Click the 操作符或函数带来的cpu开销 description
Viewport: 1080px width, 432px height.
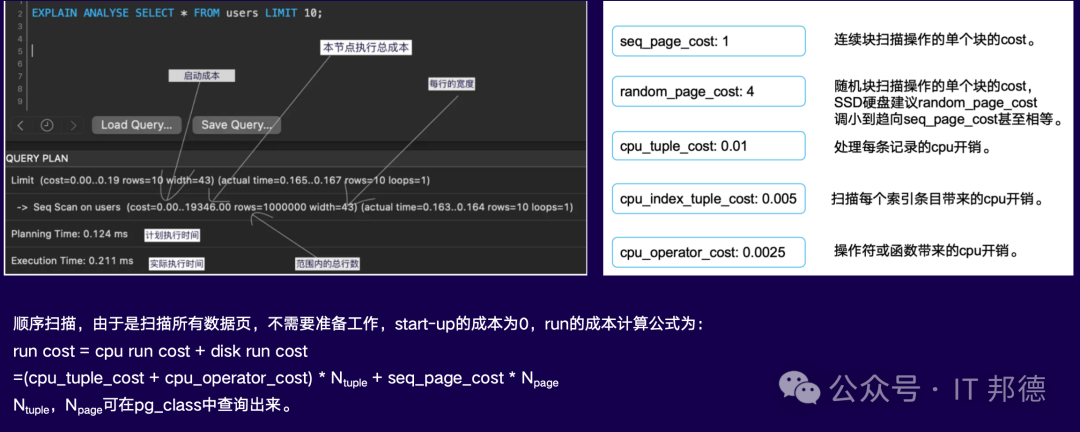coord(926,251)
